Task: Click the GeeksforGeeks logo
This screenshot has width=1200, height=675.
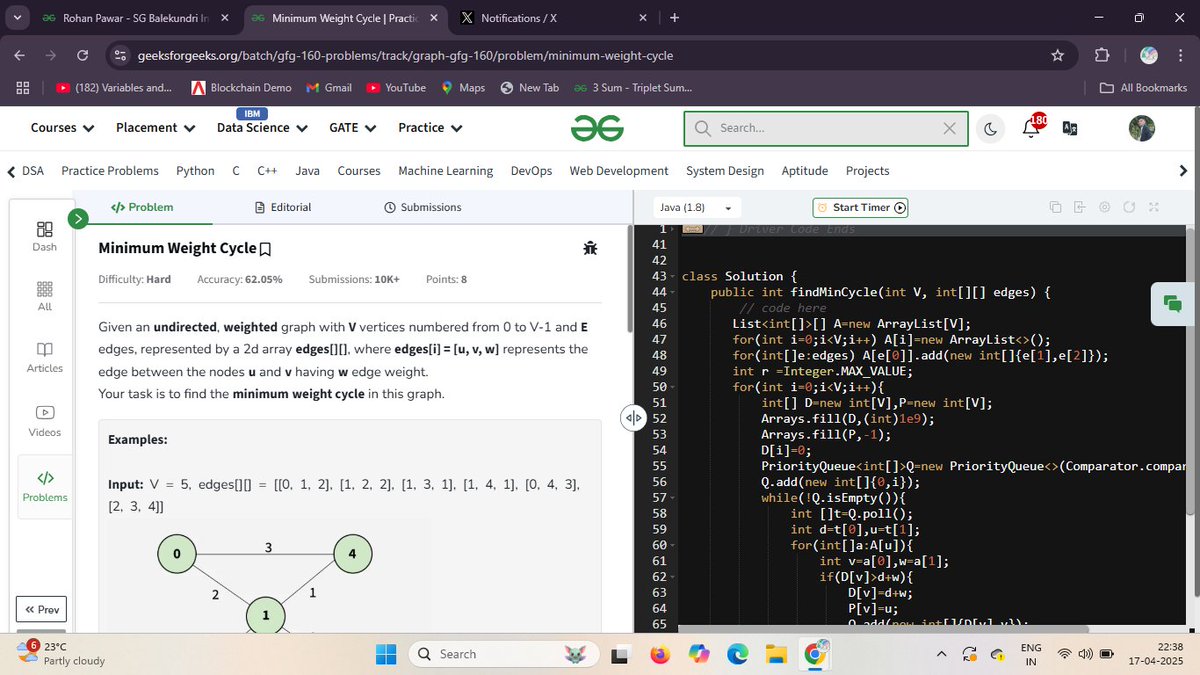Action: (x=597, y=128)
